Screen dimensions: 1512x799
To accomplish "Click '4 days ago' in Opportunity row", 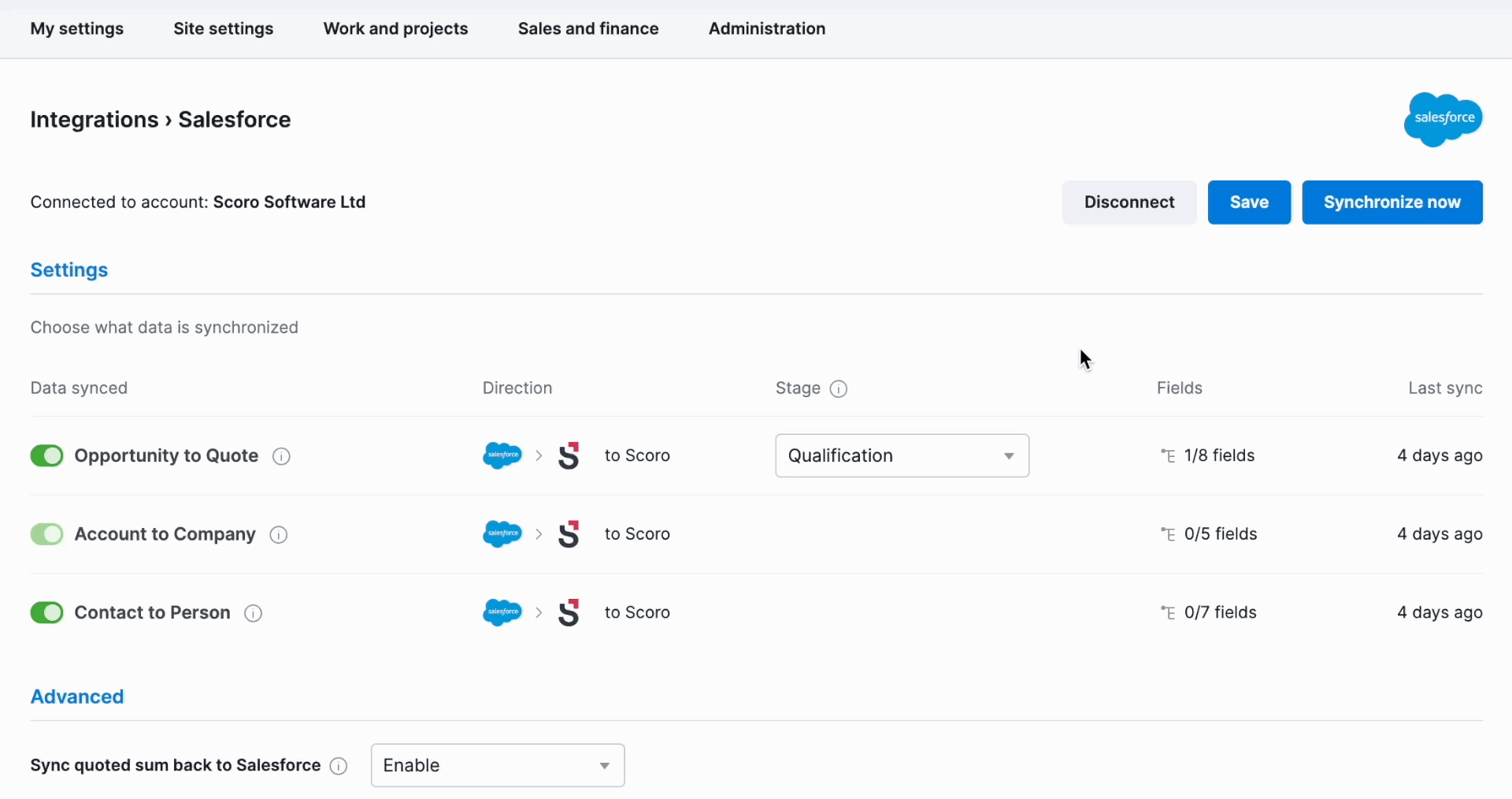I will pos(1440,455).
